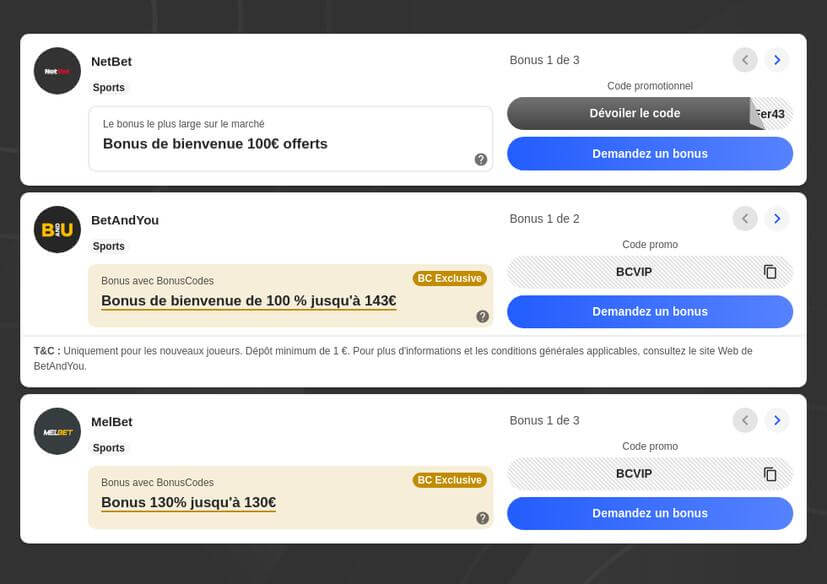The image size is (827, 584).
Task: Open the MelBet bonus help question mark
Action: point(483,517)
